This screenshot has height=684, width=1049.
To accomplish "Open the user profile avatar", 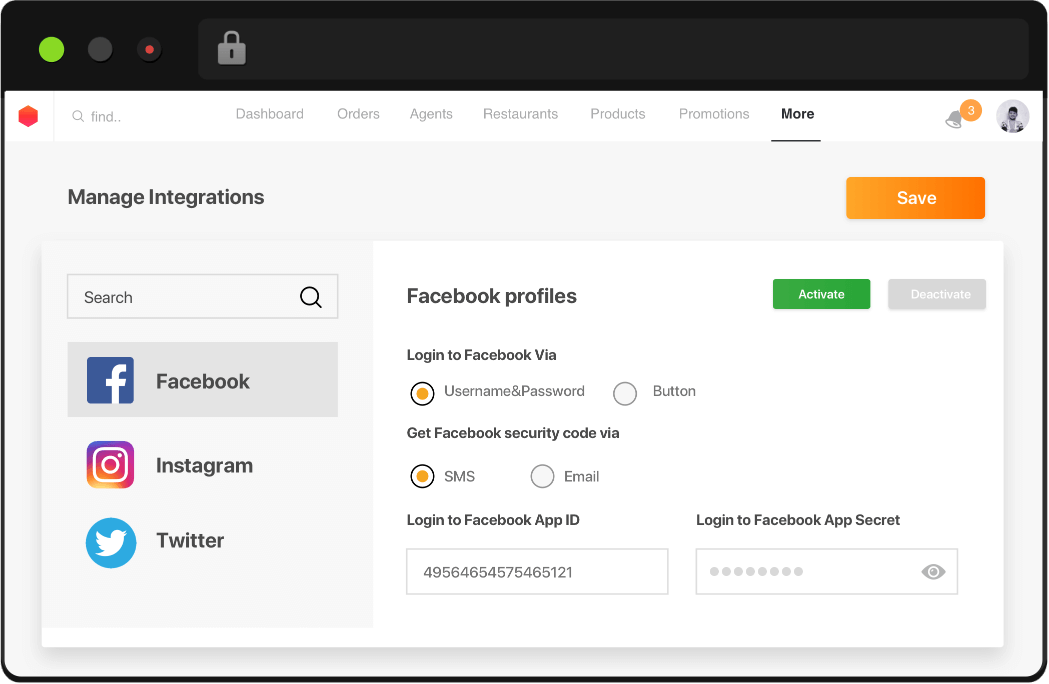I will point(1012,116).
